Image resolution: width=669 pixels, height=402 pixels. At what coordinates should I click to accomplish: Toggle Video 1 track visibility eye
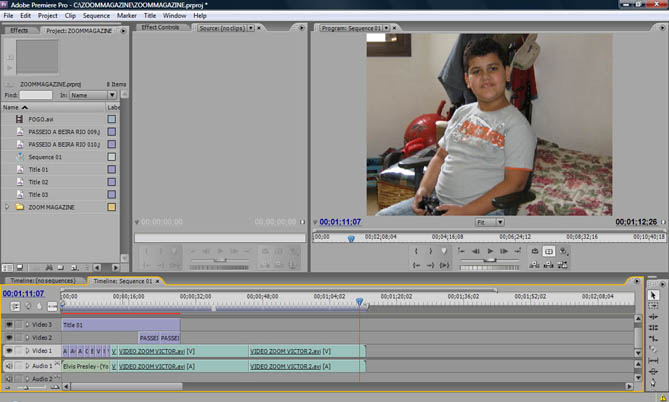coord(9,352)
